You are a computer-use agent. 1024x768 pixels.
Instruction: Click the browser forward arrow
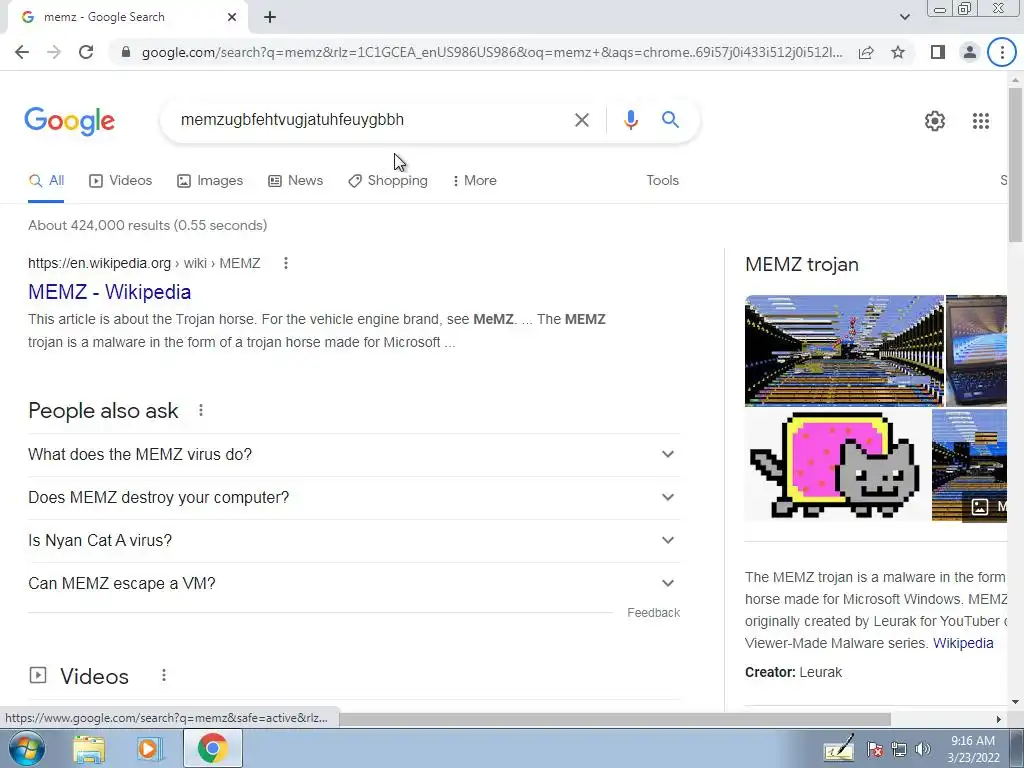click(x=54, y=52)
